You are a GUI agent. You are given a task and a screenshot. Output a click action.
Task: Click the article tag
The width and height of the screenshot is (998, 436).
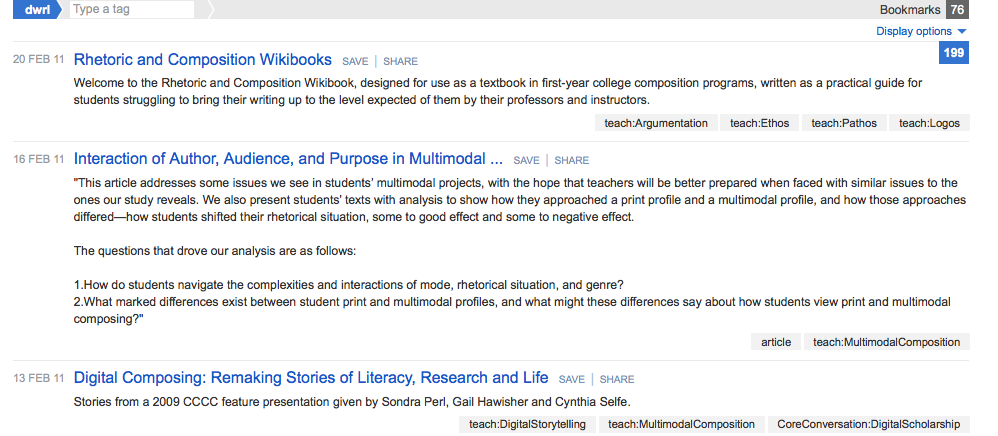click(776, 342)
